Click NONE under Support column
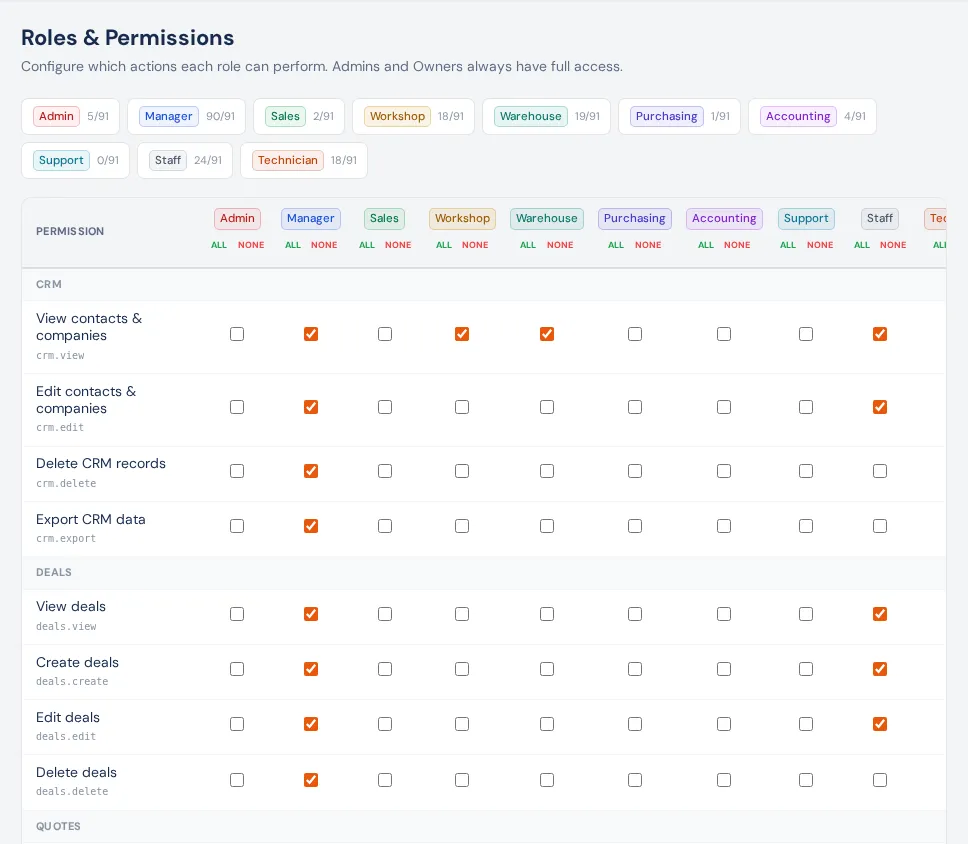This screenshot has width=968, height=844. pos(820,245)
